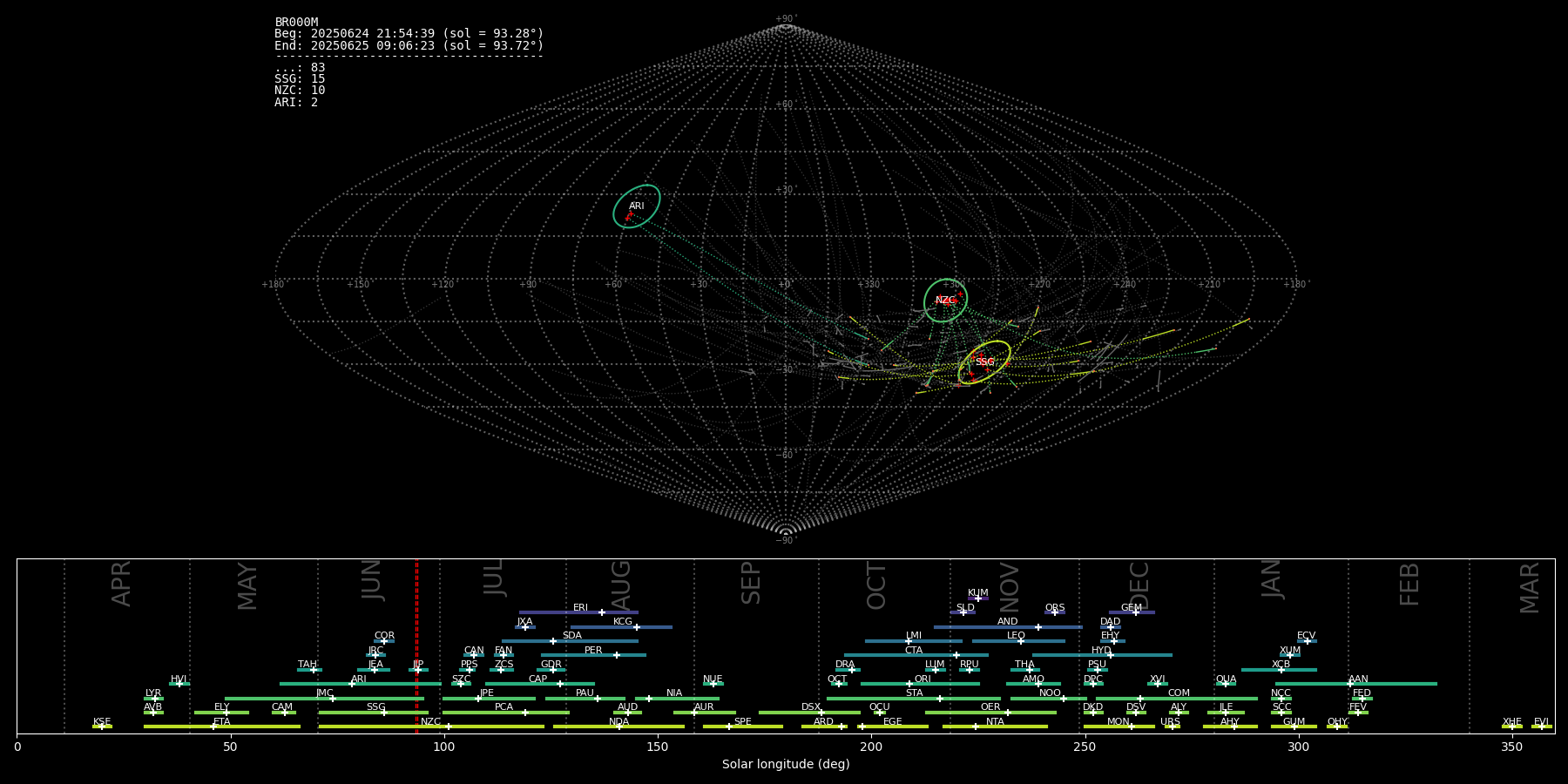Click the 'JAN' month label
The image size is (1568, 784).
[1272, 578]
